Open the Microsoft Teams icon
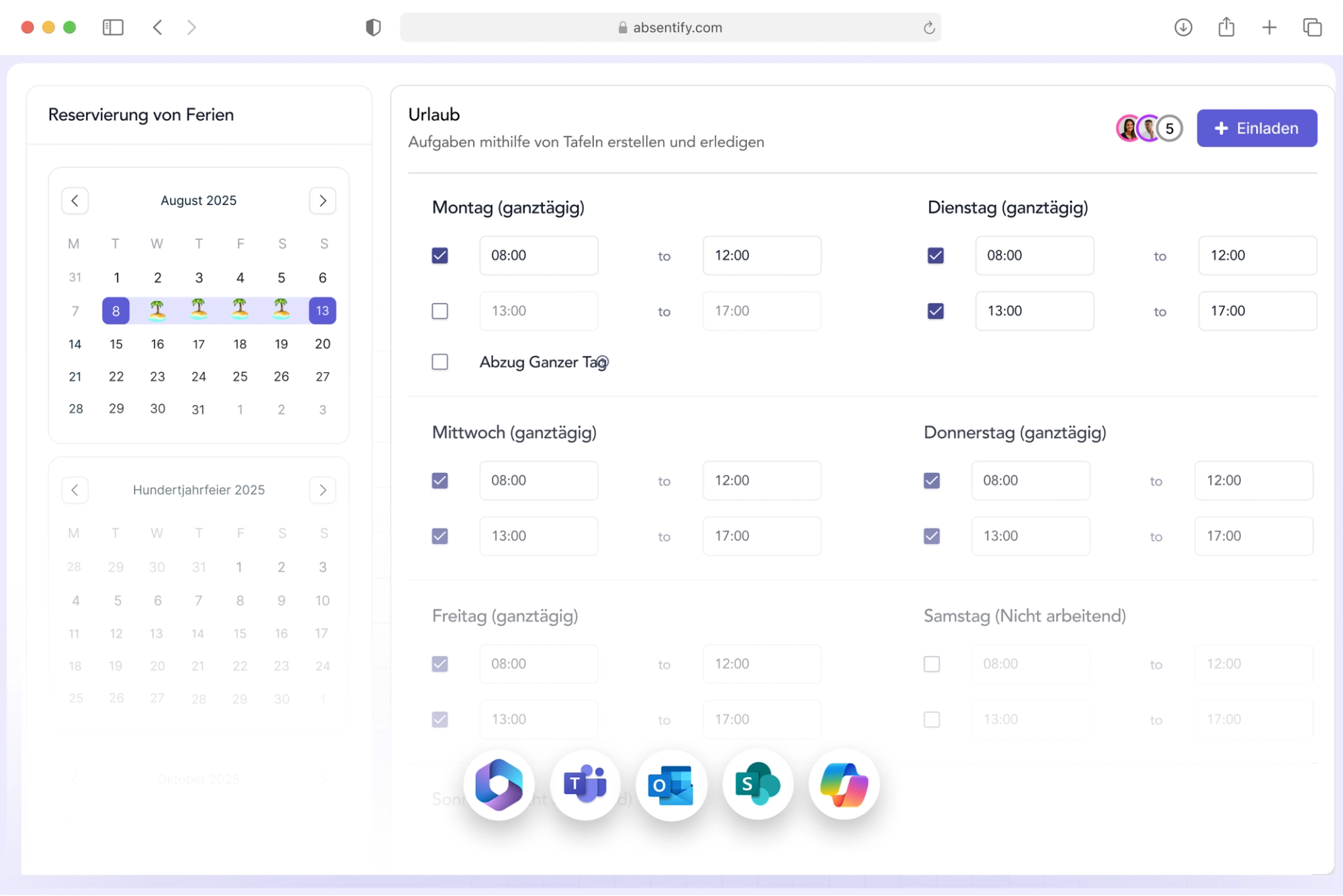 pyautogui.click(x=585, y=785)
